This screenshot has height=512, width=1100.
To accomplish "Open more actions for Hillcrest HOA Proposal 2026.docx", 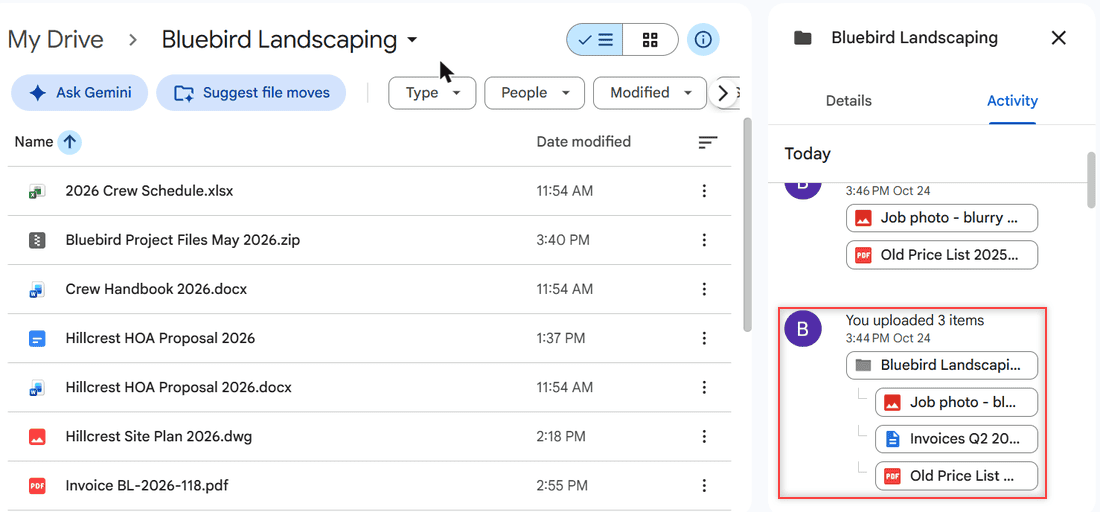I will point(704,387).
